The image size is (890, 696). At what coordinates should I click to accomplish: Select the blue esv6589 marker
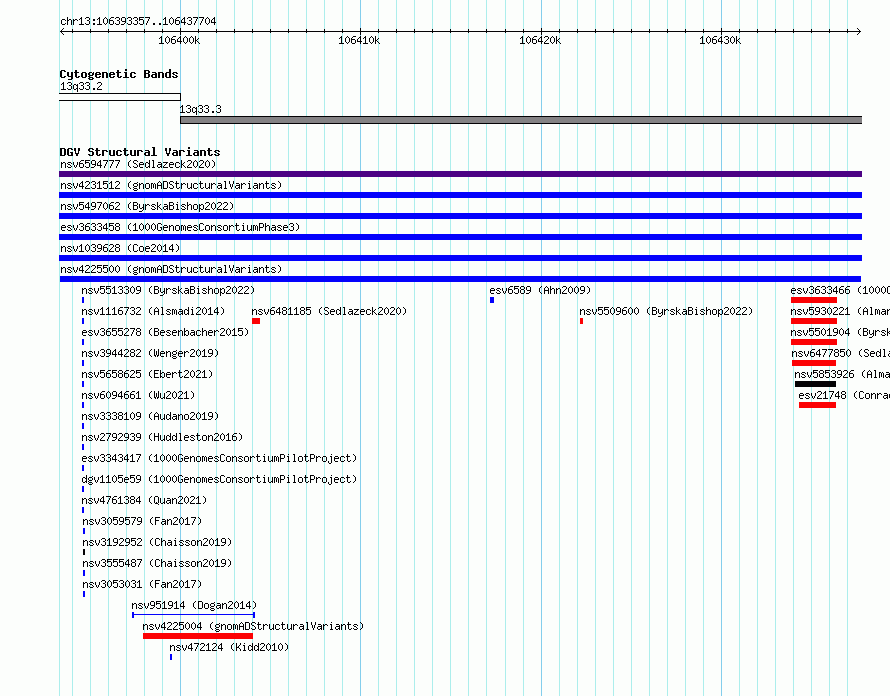492,300
